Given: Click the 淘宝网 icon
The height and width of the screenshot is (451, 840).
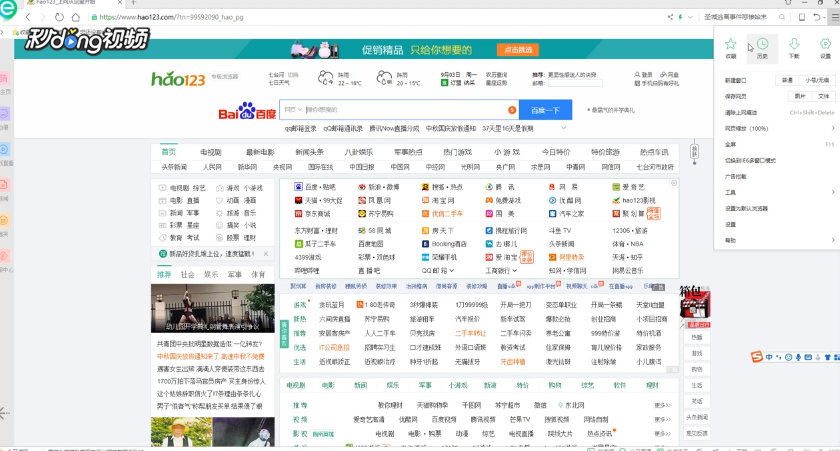Looking at the screenshot, I should (x=425, y=200).
